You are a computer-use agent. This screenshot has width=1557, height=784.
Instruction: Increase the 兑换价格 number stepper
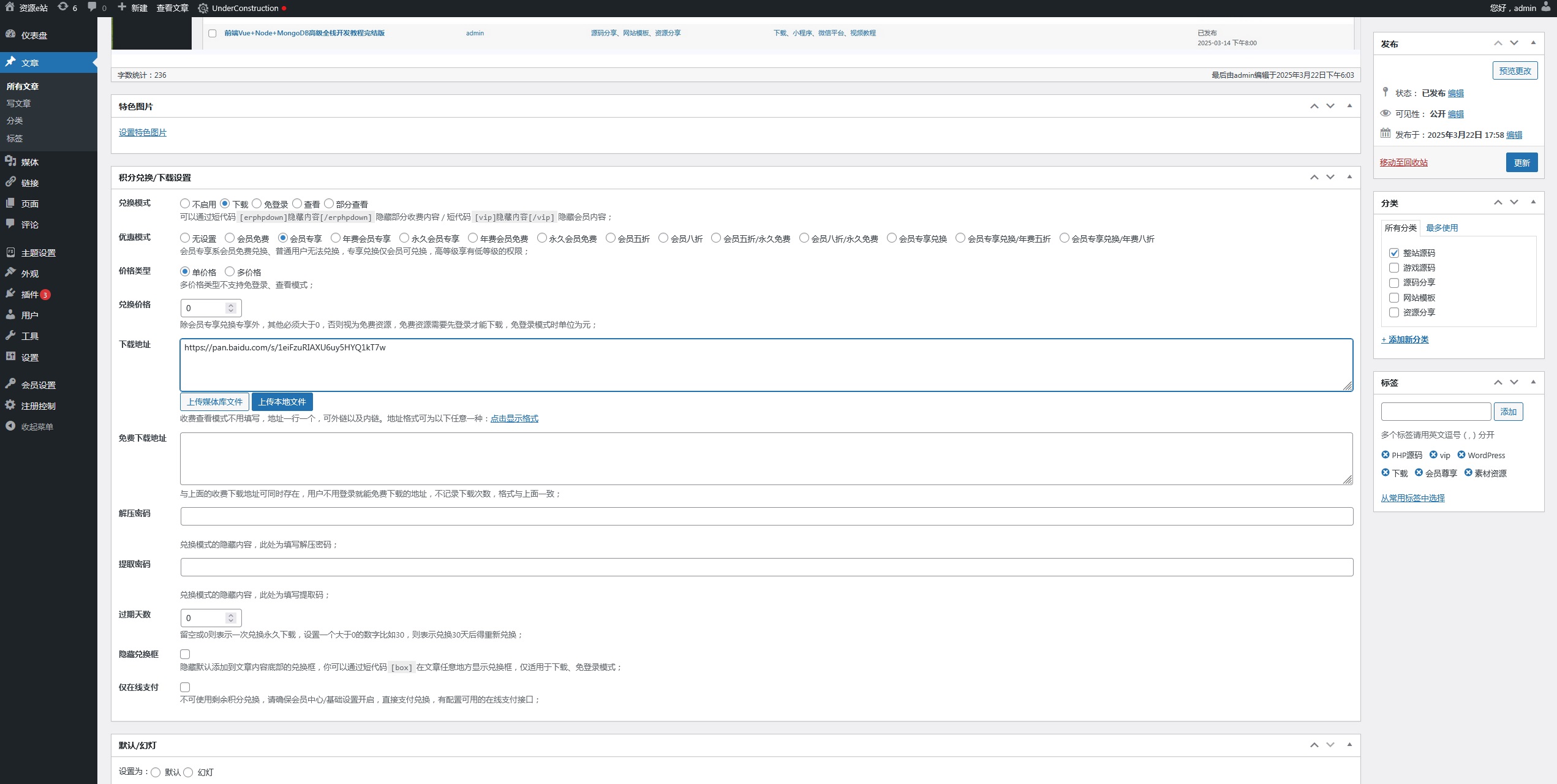pyautogui.click(x=231, y=304)
